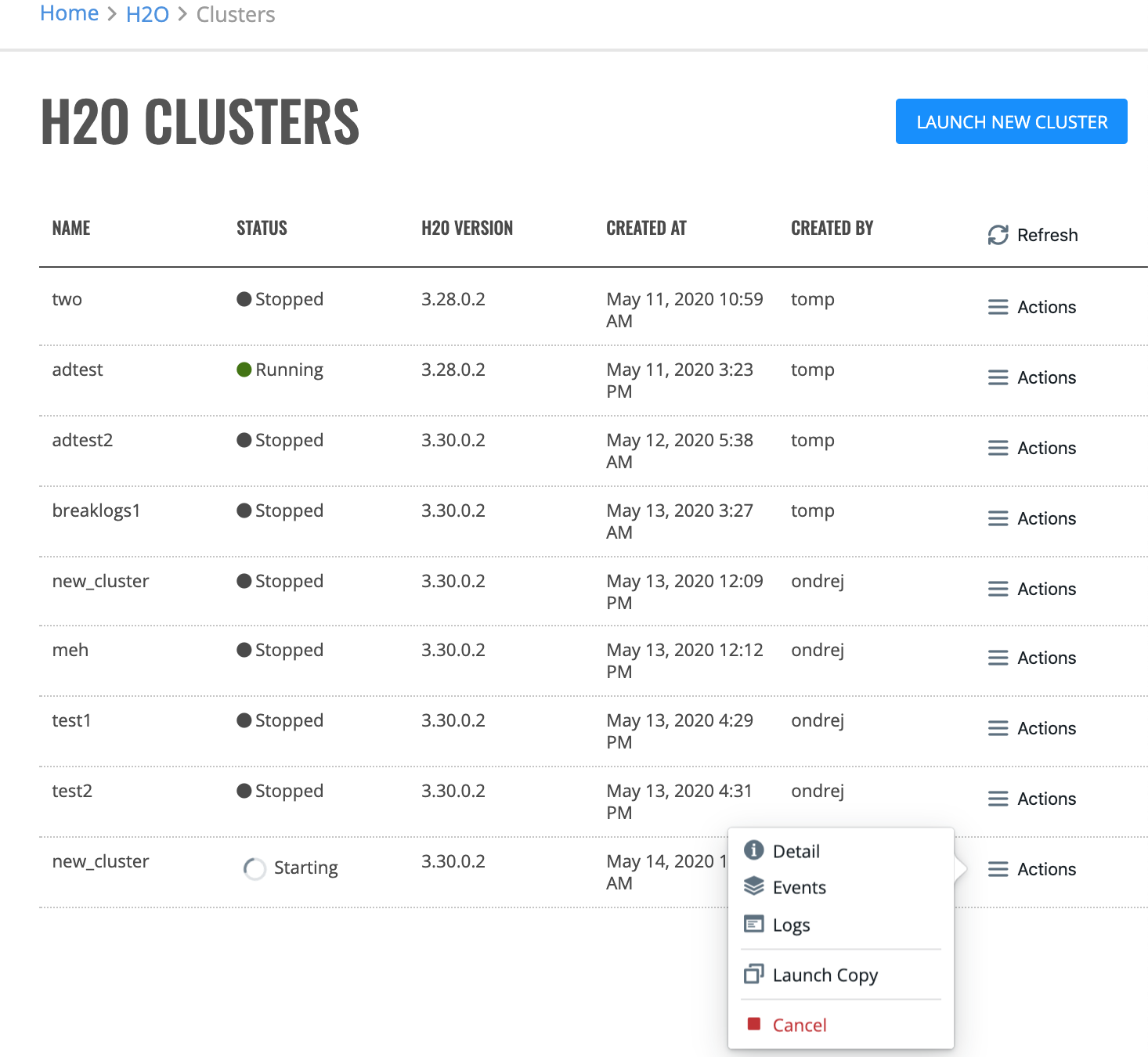Click the hamburger icon in the 'two' row
Screen dimensions: 1148x1057
[x=998, y=307]
